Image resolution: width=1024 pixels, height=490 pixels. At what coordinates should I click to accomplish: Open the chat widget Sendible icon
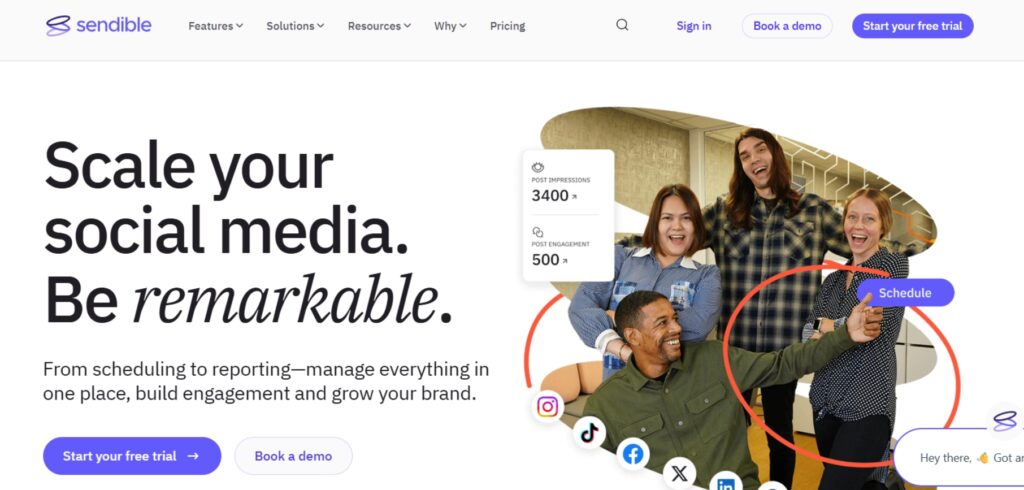click(x=1004, y=421)
